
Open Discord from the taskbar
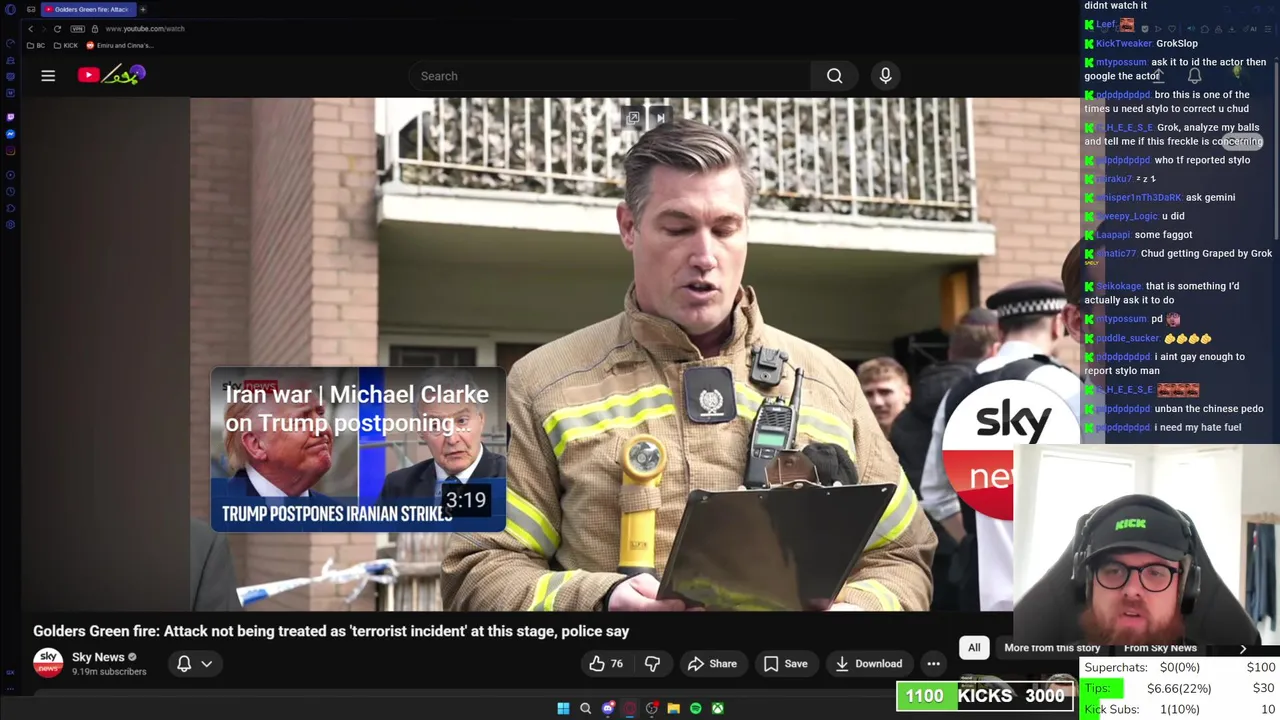coord(607,708)
